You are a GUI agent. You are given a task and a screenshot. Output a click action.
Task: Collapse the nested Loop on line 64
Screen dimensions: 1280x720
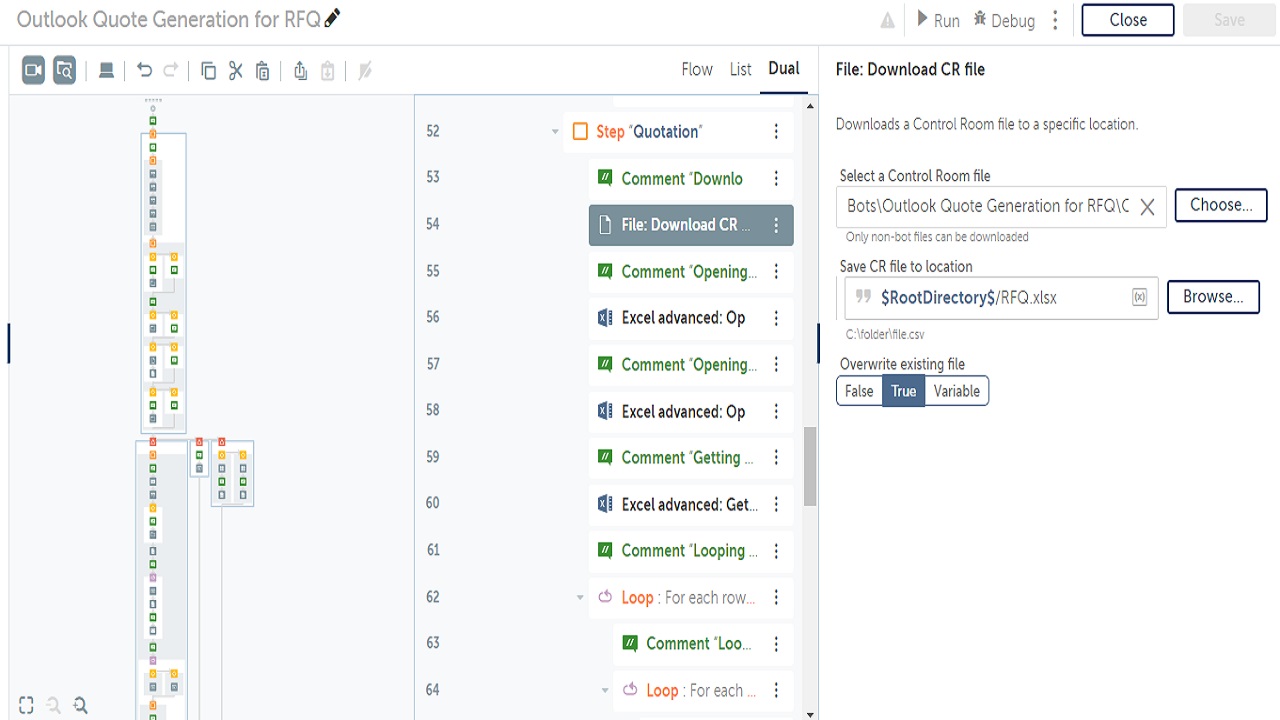(605, 691)
